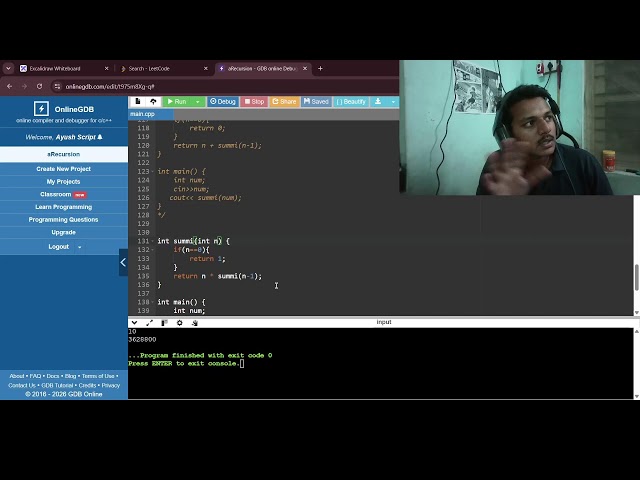Viewport: 640px width, 480px height.
Task: Start the debugger with the Debug button
Action: click(223, 101)
